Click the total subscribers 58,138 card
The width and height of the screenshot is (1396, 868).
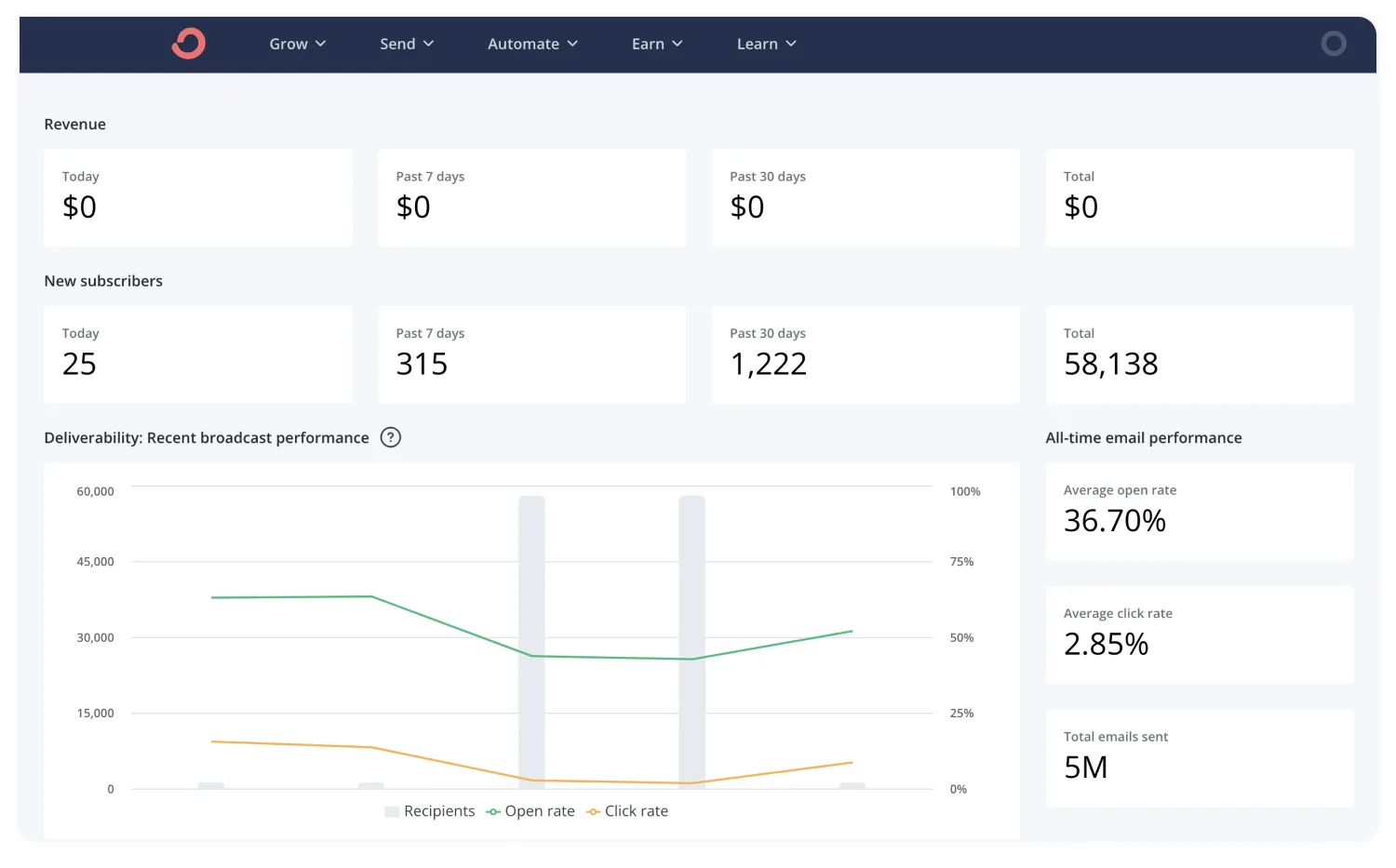point(1199,354)
